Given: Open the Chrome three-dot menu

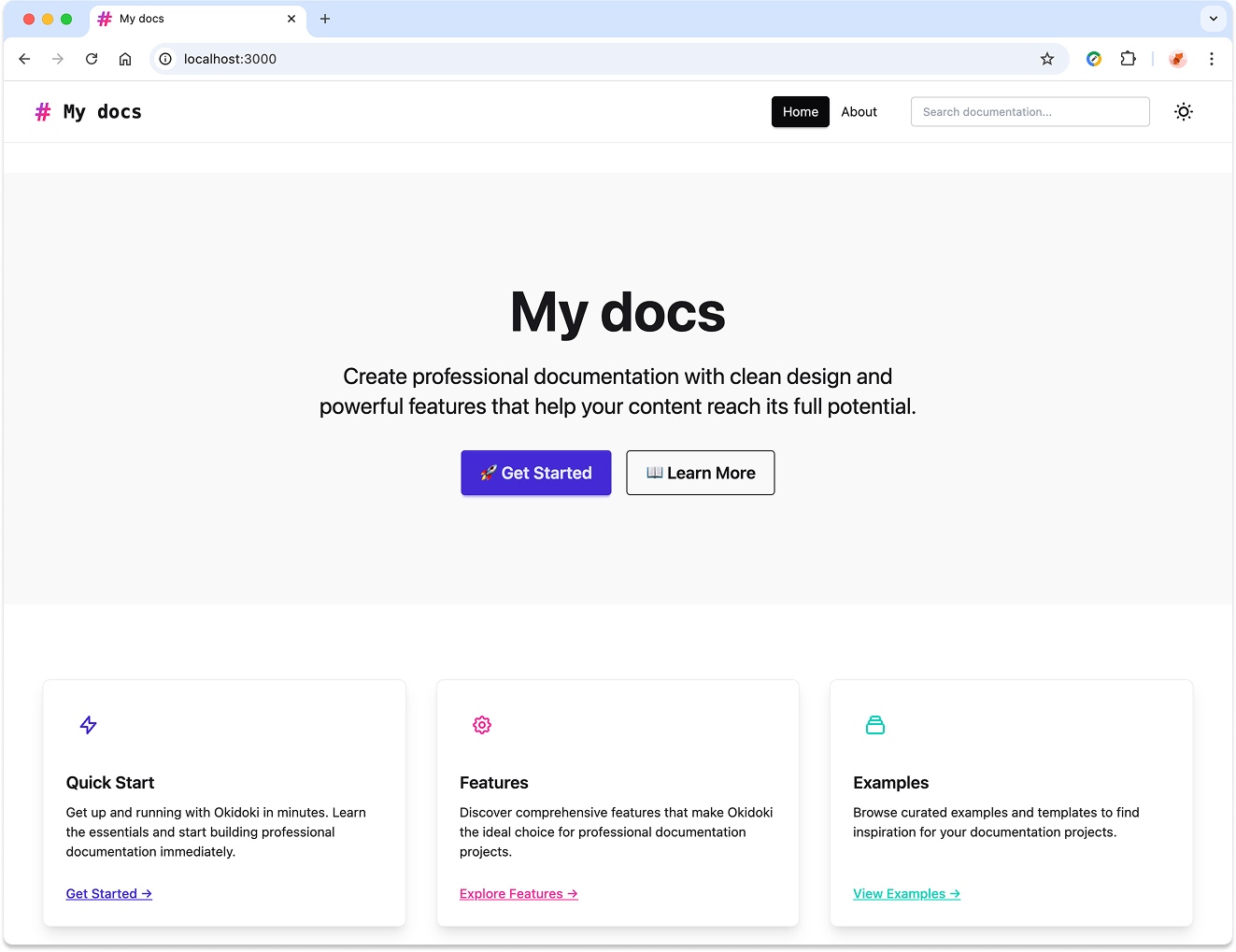Looking at the screenshot, I should [x=1211, y=59].
